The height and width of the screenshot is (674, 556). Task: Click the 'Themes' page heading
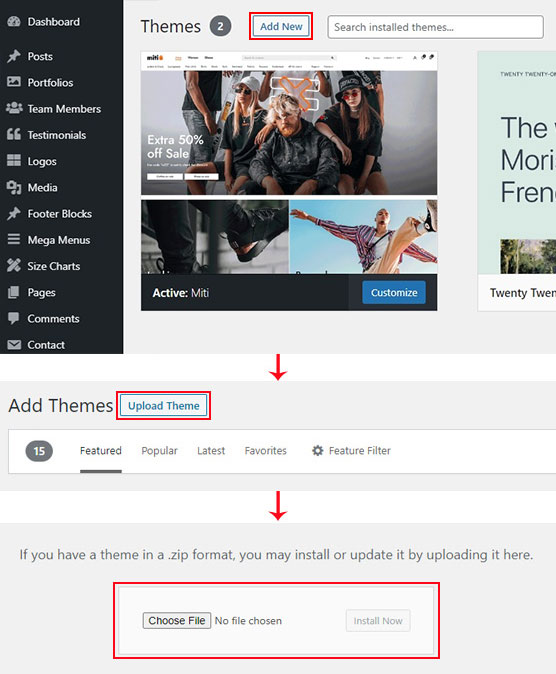pyautogui.click(x=171, y=26)
